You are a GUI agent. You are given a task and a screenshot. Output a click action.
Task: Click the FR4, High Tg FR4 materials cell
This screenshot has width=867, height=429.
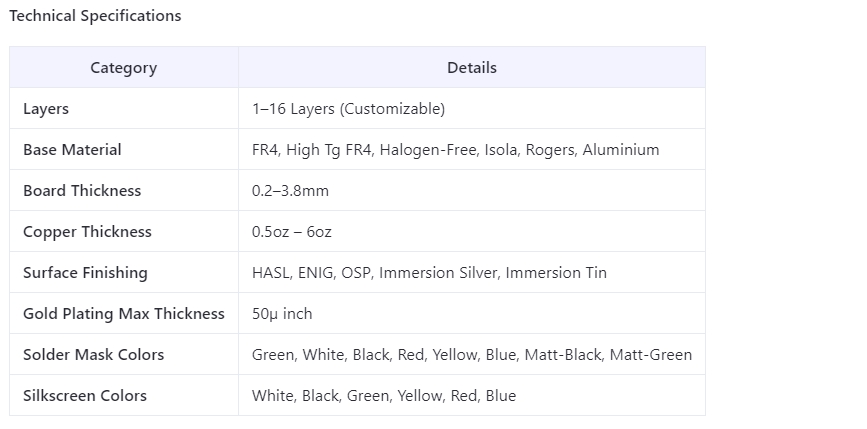(x=472, y=149)
